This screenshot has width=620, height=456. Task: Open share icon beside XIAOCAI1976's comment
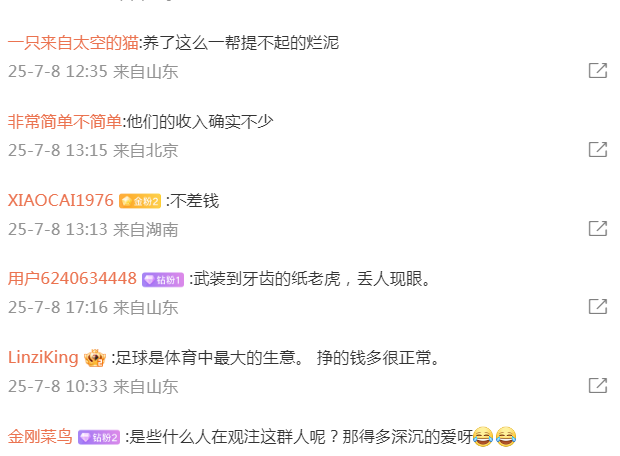click(598, 228)
